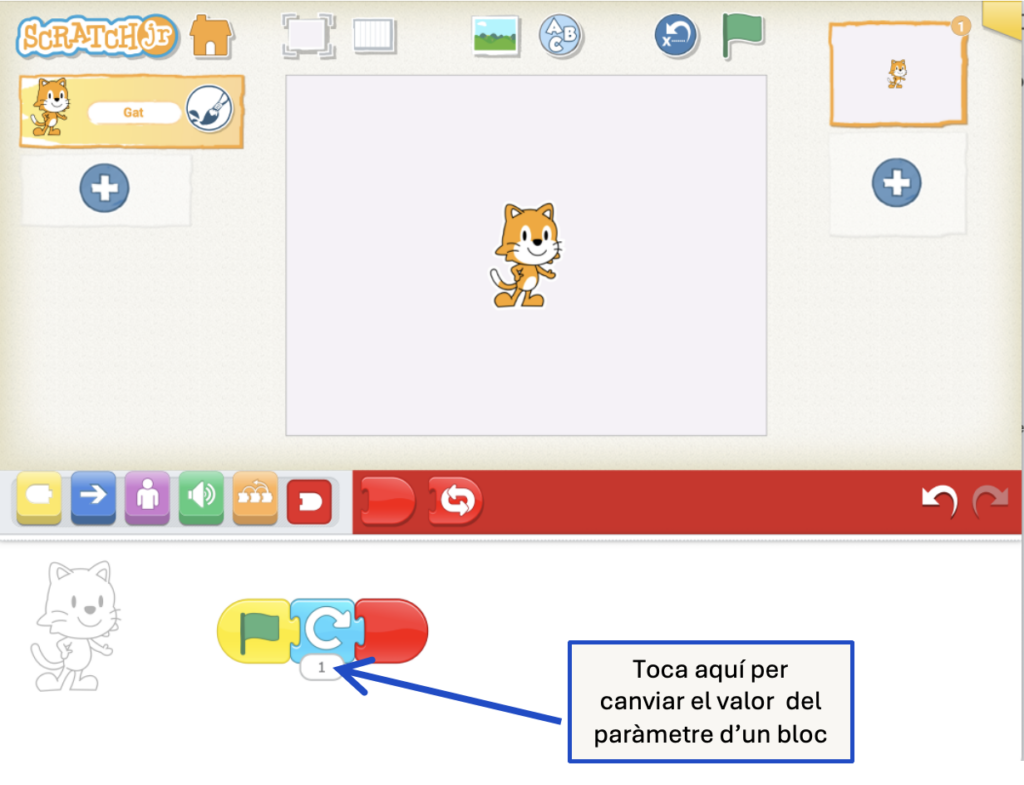This screenshot has width=1024, height=785.
Task: Add a new page
Action: click(897, 183)
